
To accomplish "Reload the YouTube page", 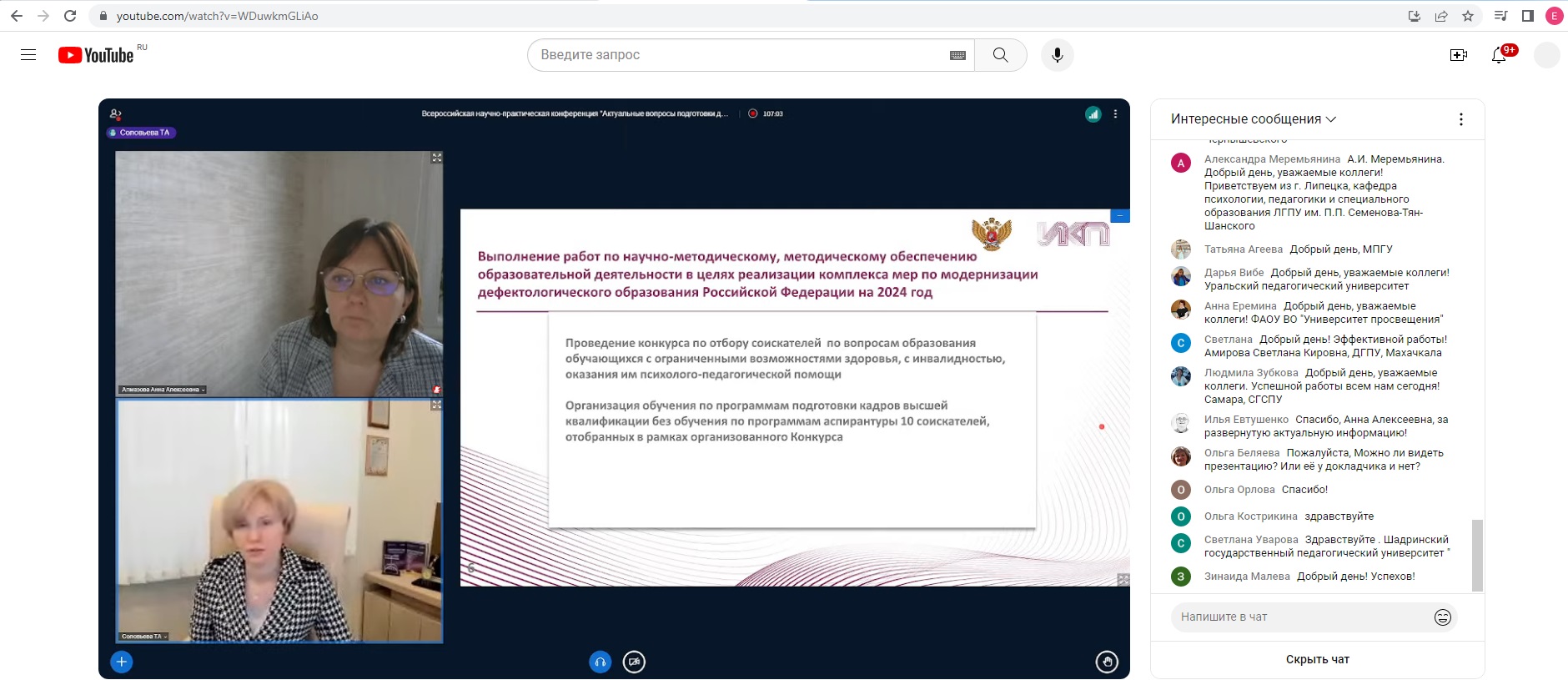I will [70, 16].
